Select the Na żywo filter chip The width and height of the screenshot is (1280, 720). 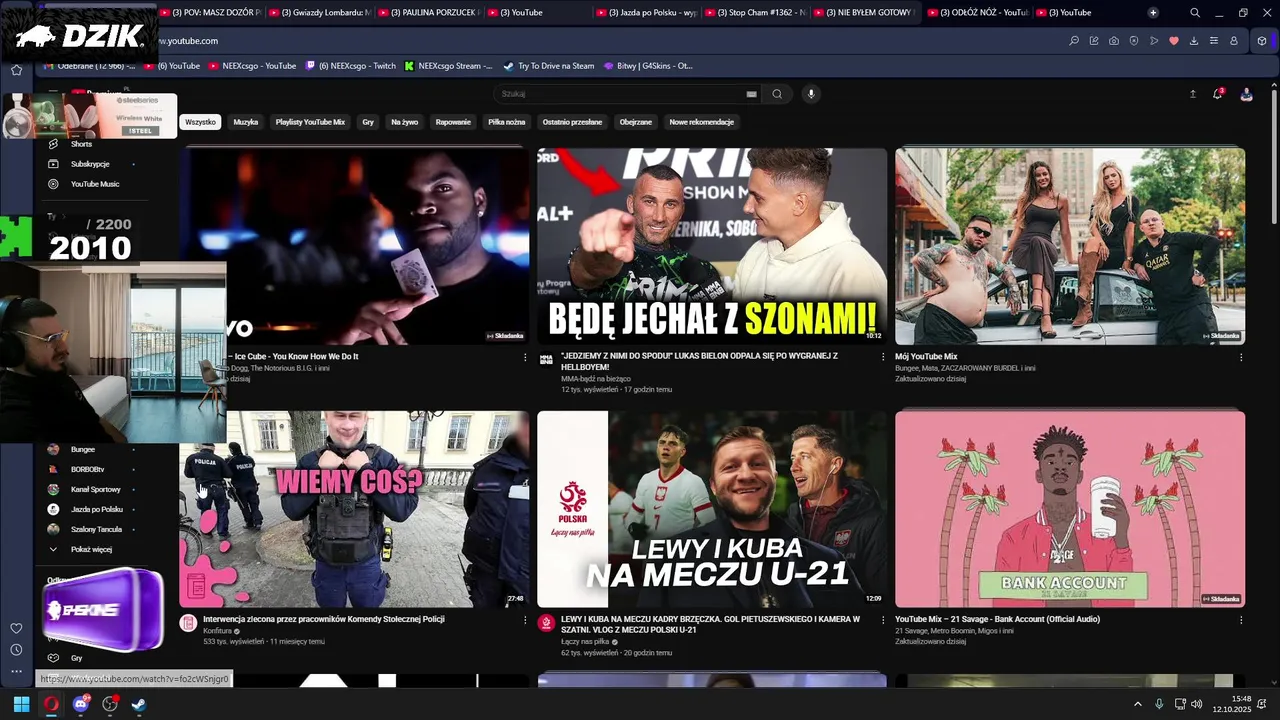click(x=405, y=122)
